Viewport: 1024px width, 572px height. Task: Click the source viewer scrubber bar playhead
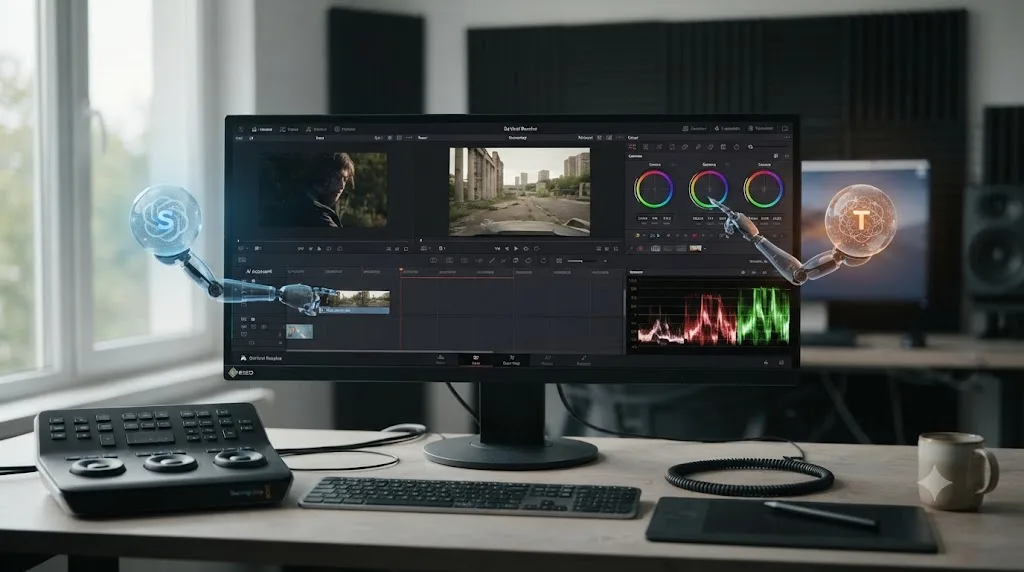coord(238,240)
